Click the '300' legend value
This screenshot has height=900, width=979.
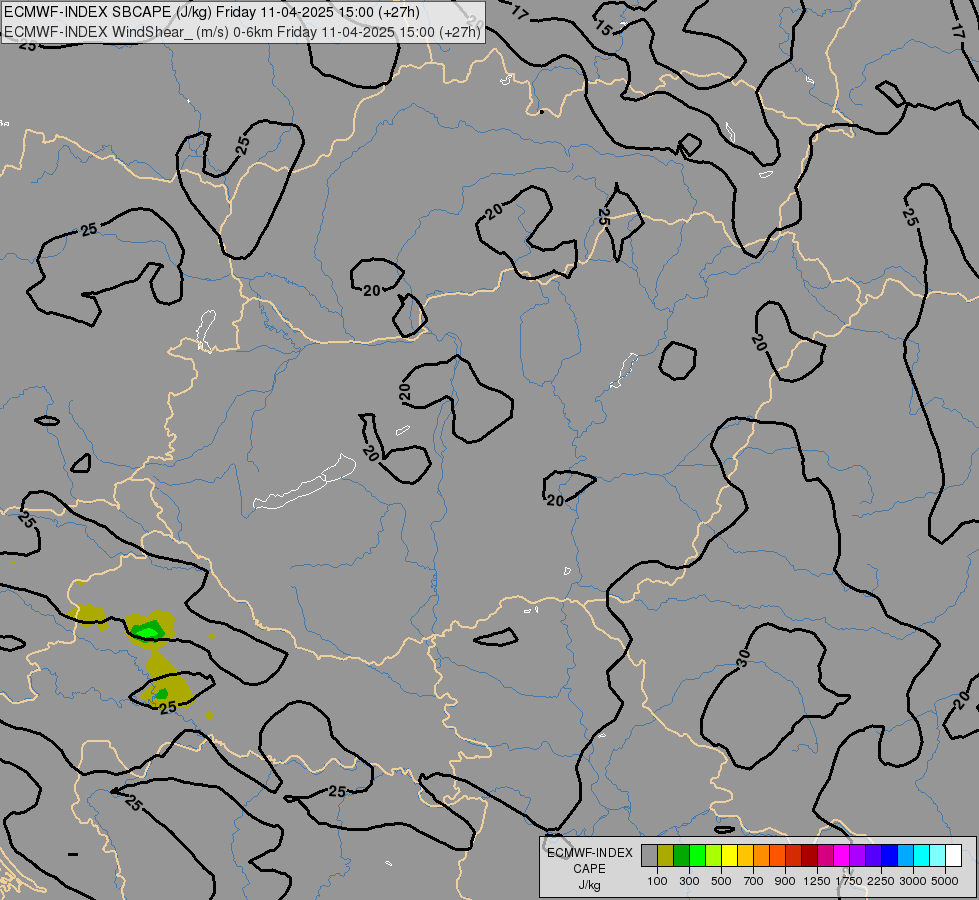point(689,881)
